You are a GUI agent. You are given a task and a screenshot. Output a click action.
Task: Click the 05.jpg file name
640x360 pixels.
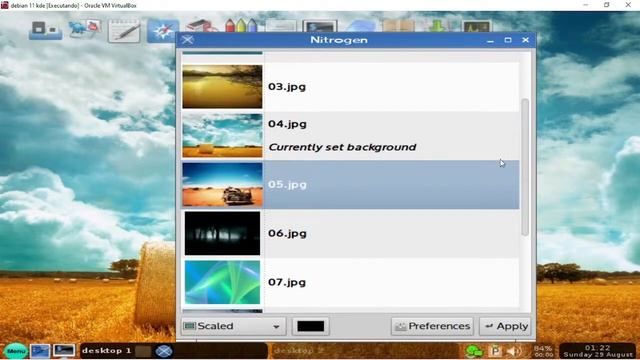(x=287, y=184)
